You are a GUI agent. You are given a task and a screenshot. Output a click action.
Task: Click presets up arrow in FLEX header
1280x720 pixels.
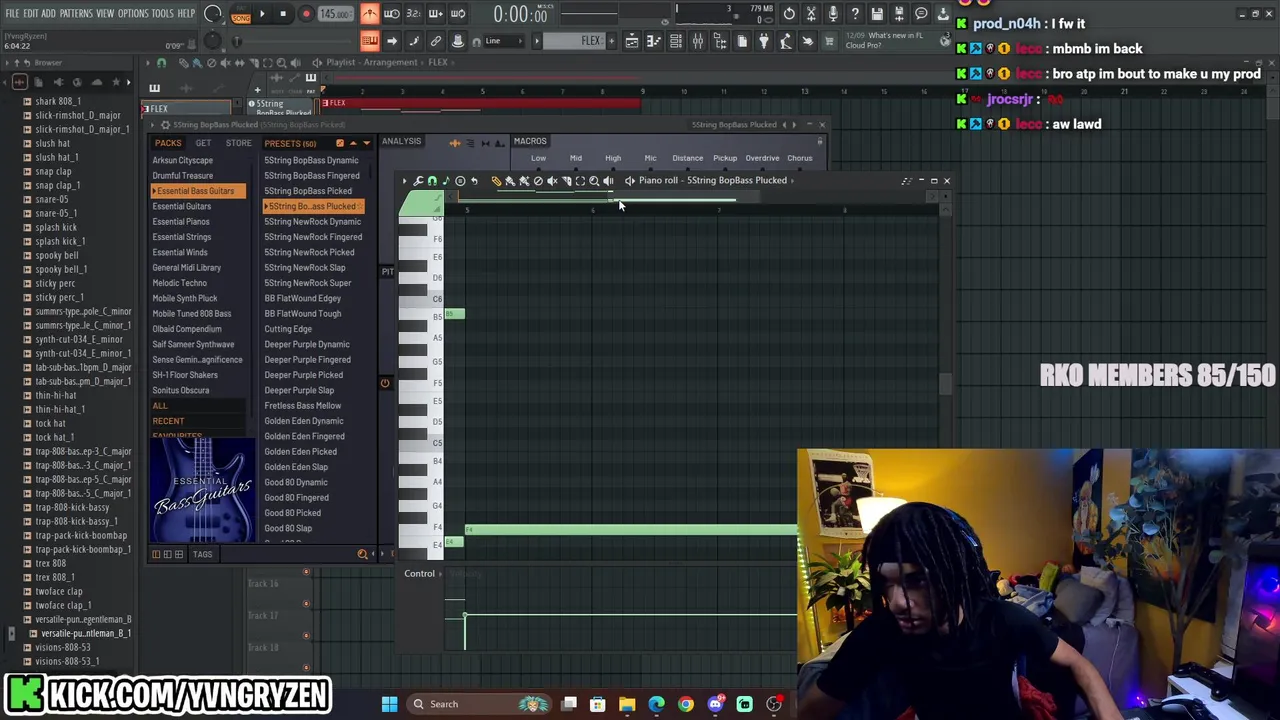(352, 143)
